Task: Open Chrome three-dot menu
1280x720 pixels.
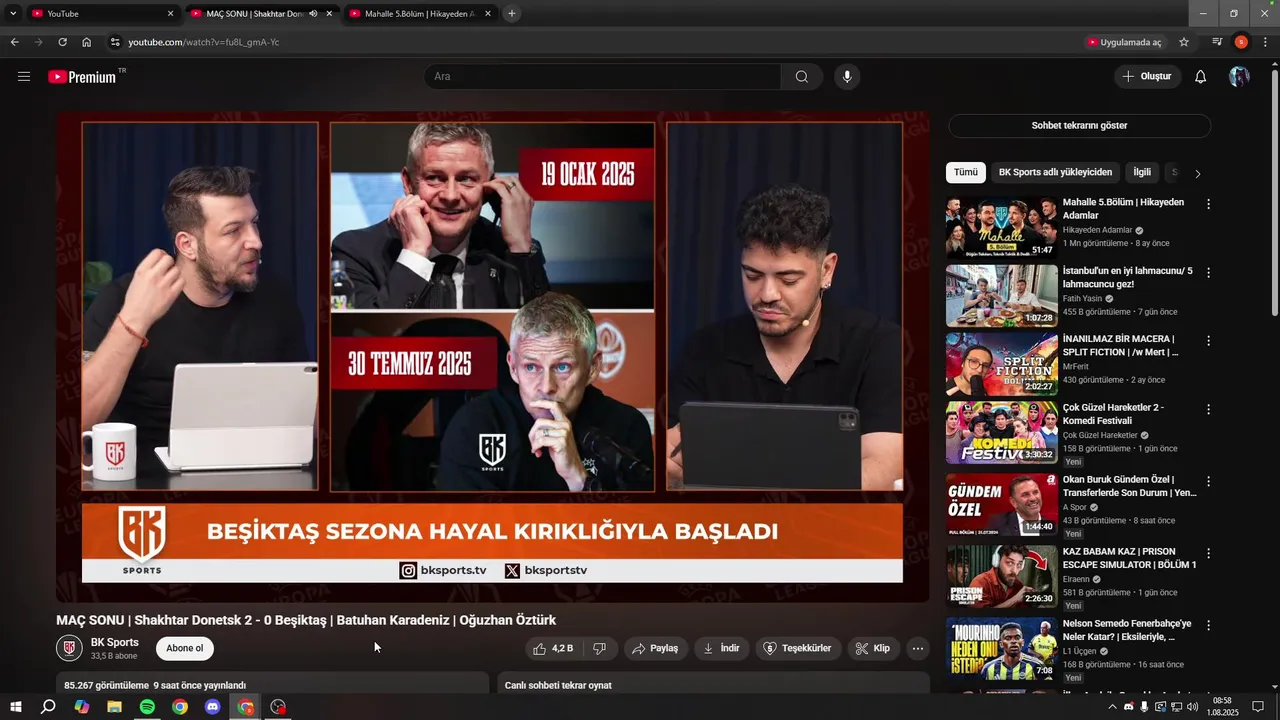Action: (1266, 42)
